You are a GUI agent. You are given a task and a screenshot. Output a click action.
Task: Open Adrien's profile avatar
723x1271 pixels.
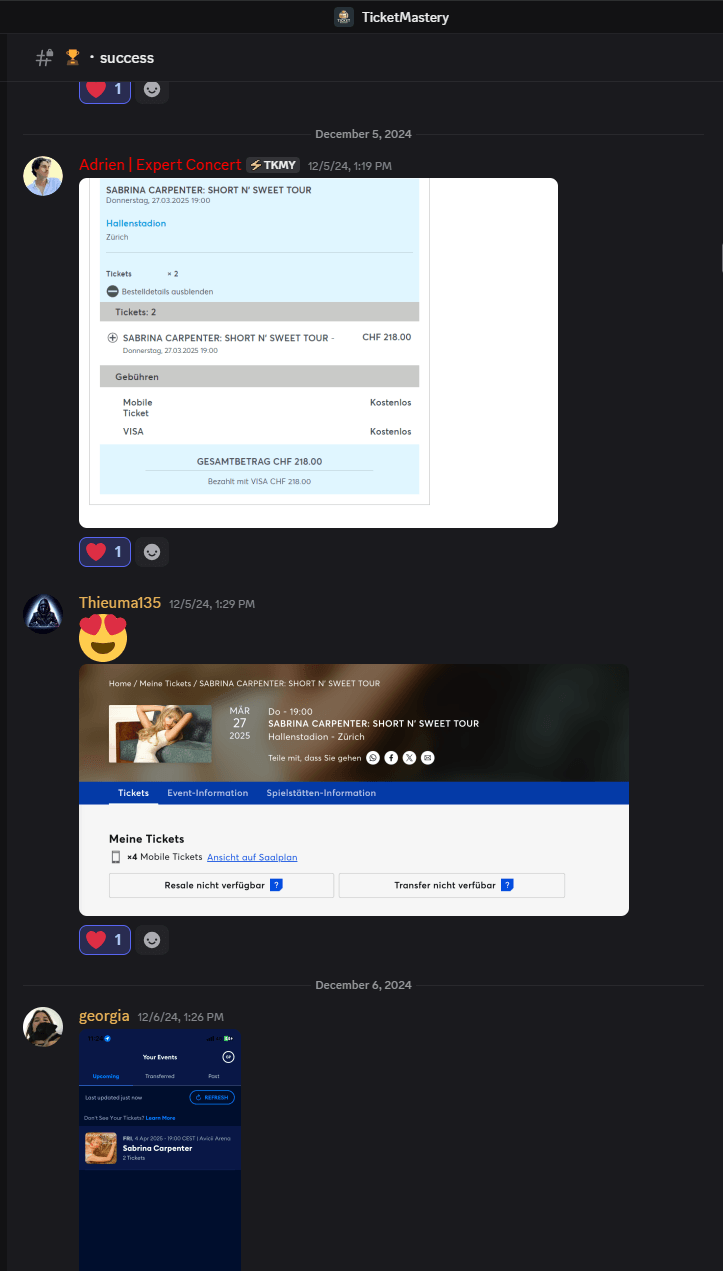point(43,176)
